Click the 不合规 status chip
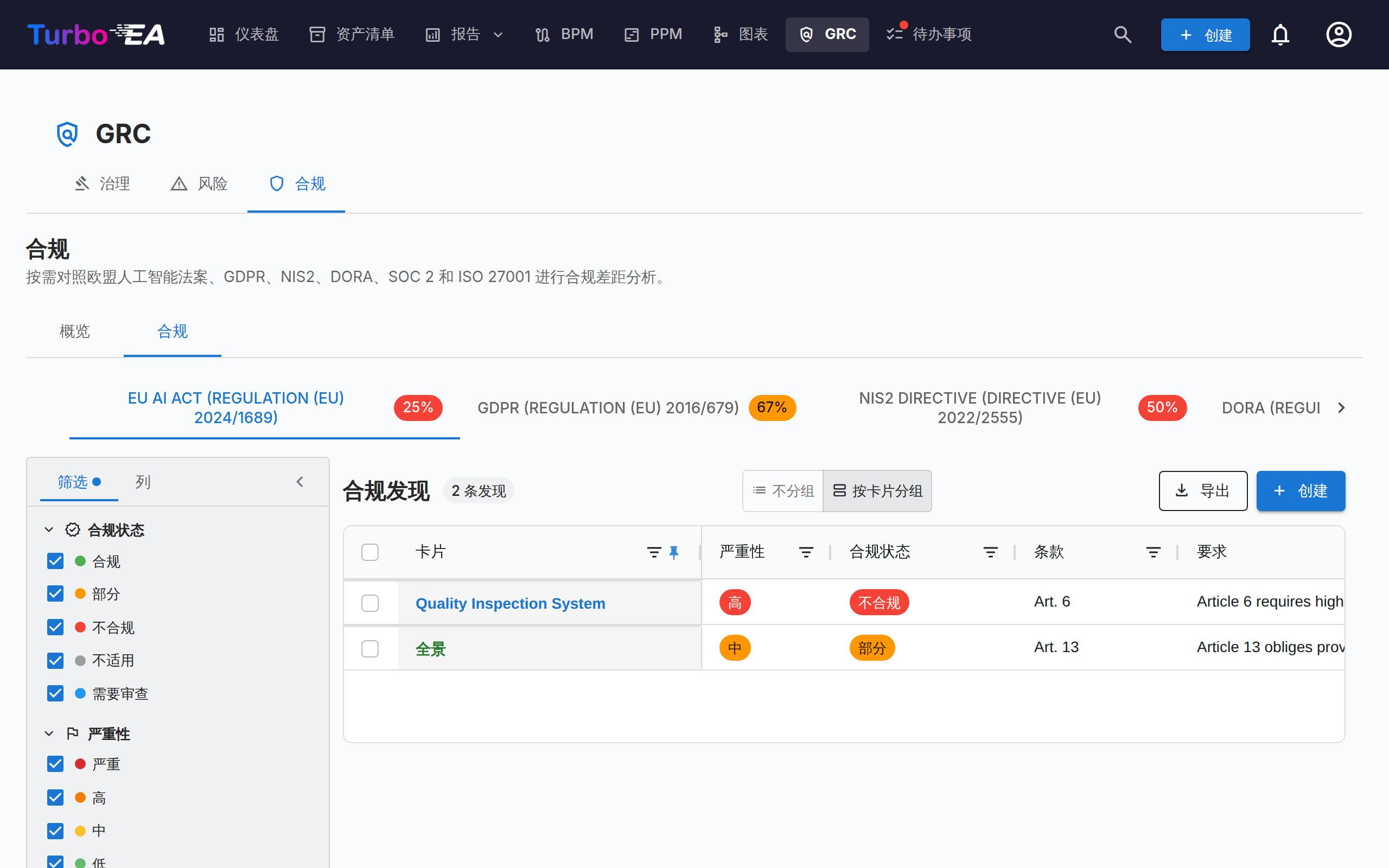The image size is (1389, 868). pyautogui.click(x=879, y=602)
